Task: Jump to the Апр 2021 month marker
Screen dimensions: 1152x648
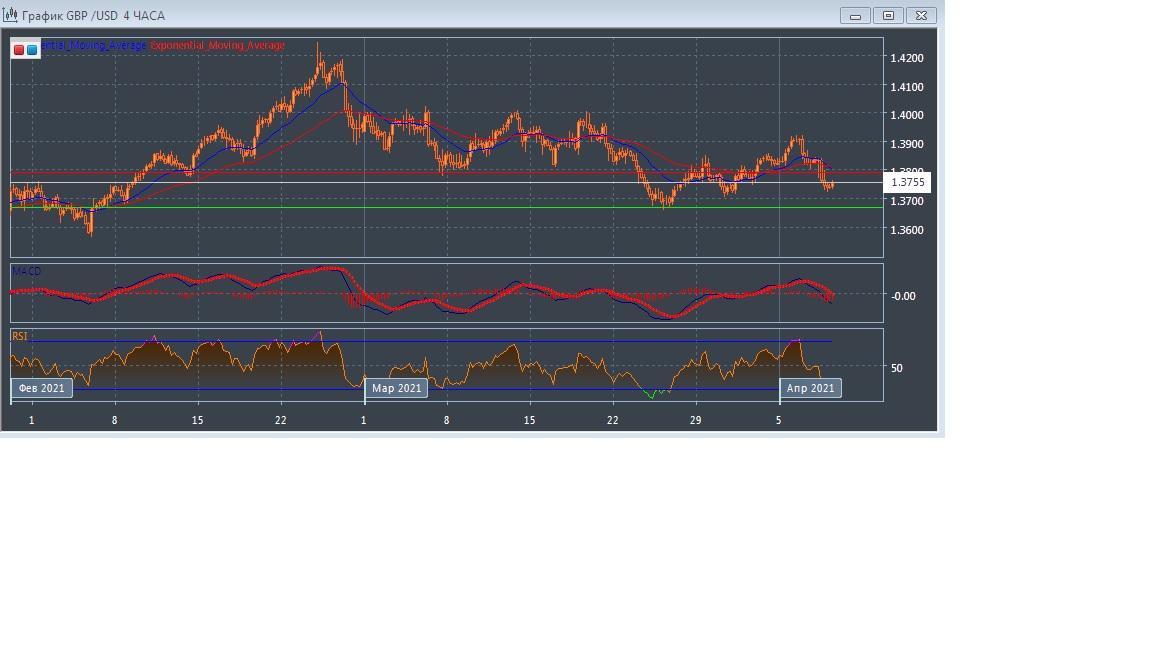Action: (810, 388)
